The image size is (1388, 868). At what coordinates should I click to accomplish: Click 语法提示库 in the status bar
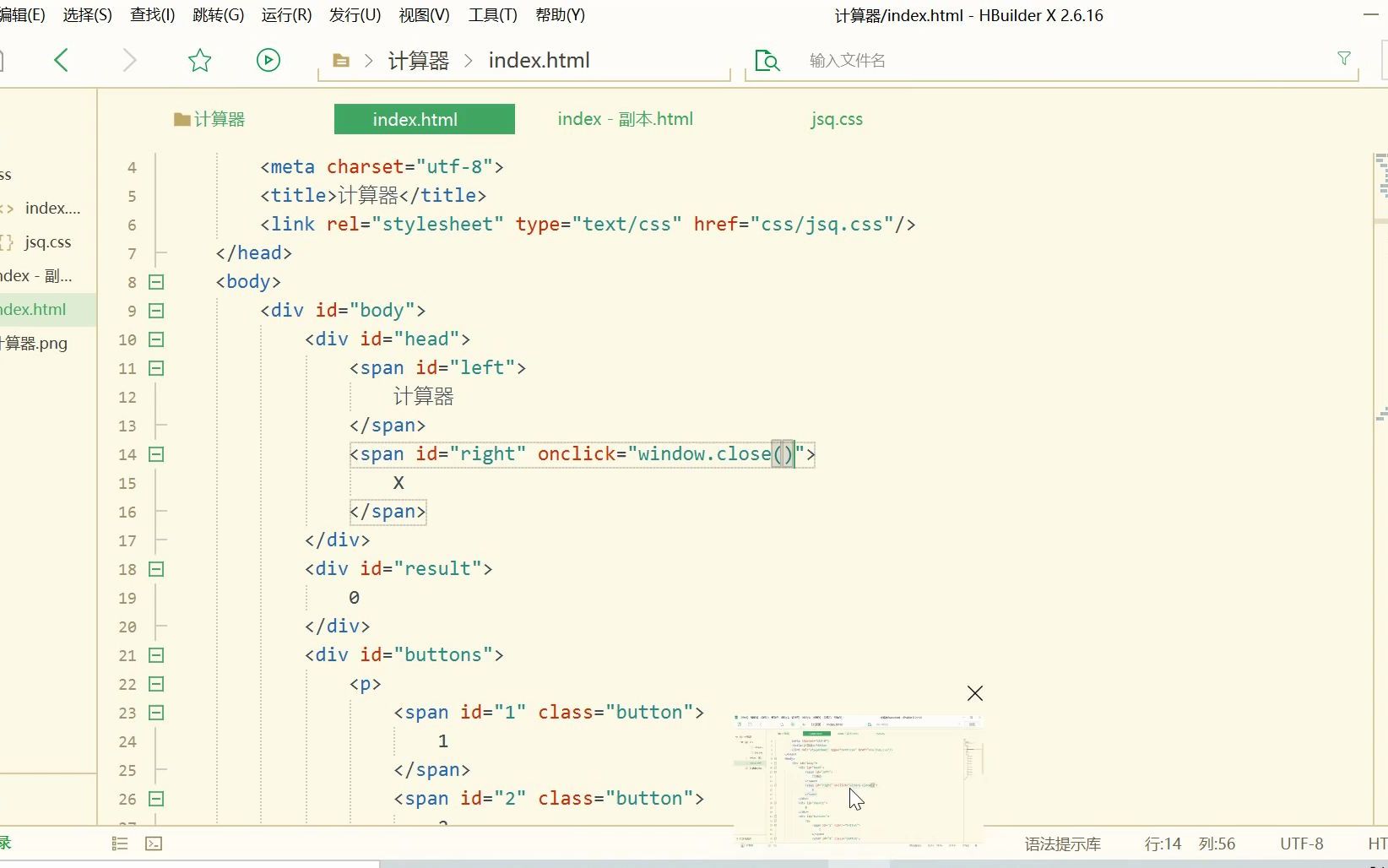1062,844
